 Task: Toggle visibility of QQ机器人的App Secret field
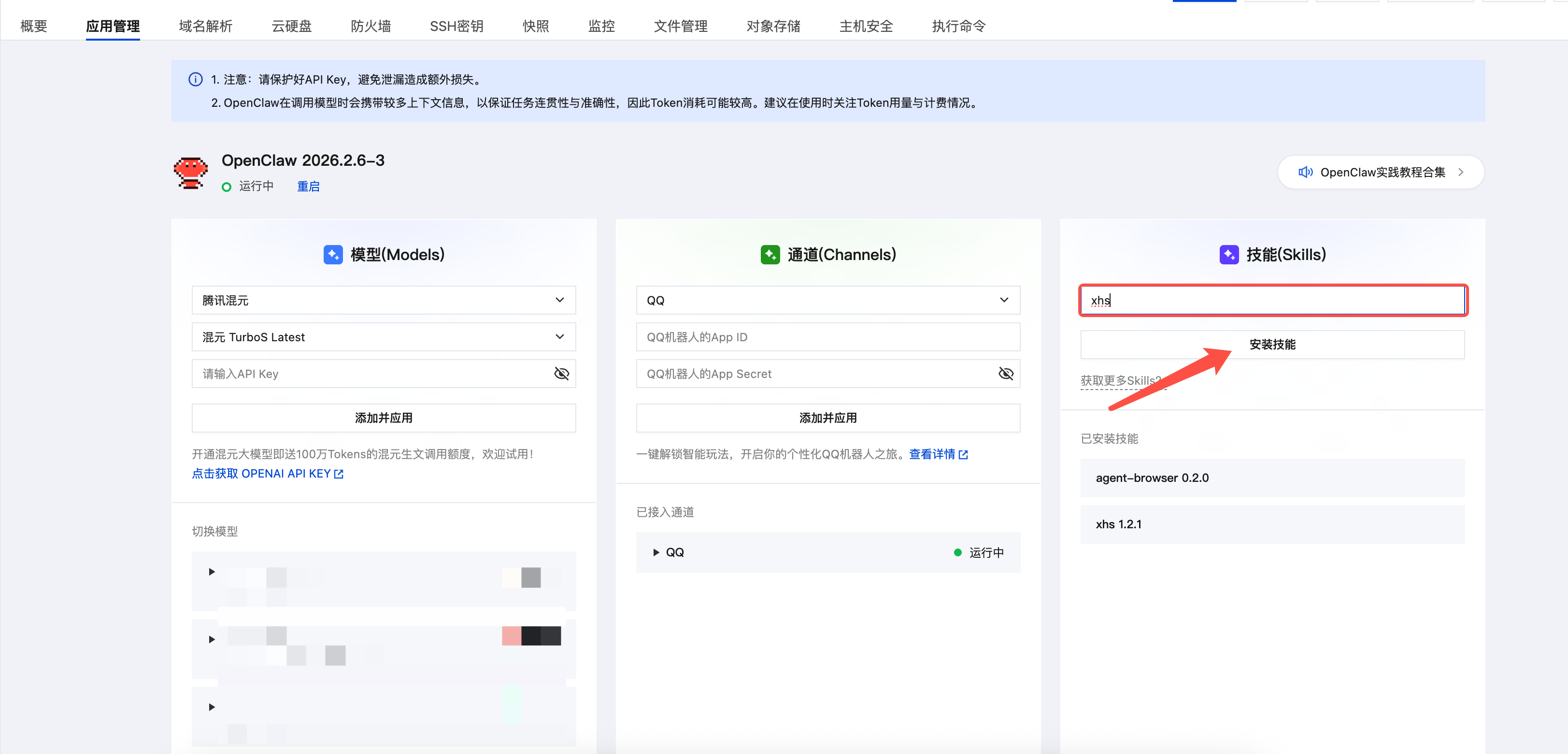click(x=1006, y=373)
